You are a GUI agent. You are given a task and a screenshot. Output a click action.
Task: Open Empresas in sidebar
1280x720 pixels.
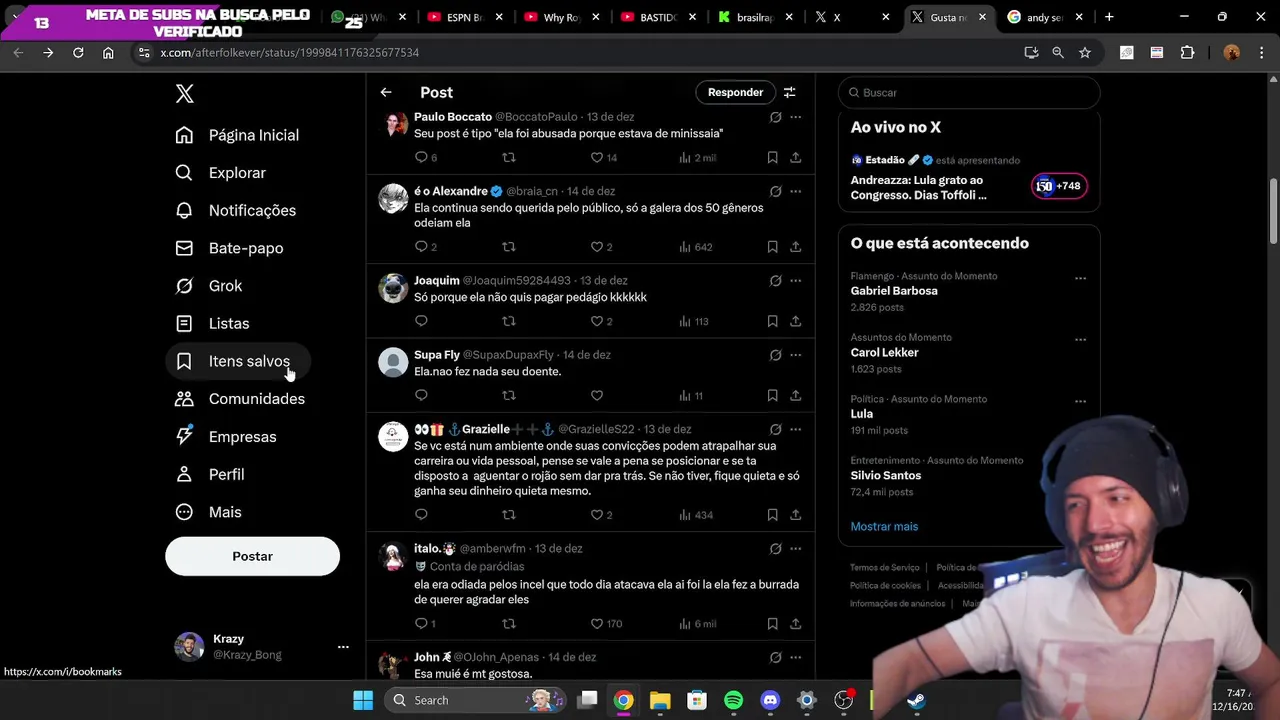[226, 437]
